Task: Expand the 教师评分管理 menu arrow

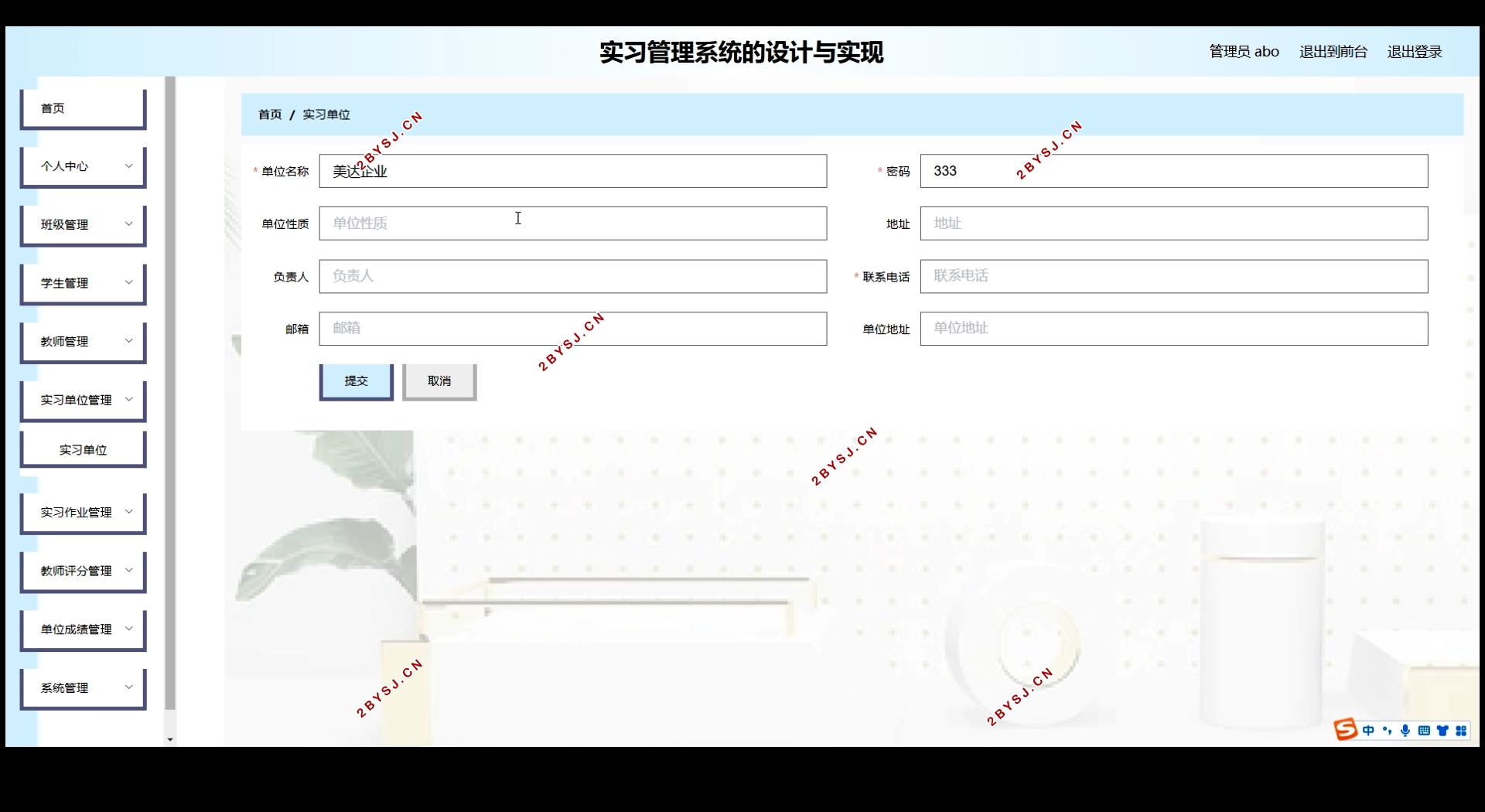Action: click(129, 571)
